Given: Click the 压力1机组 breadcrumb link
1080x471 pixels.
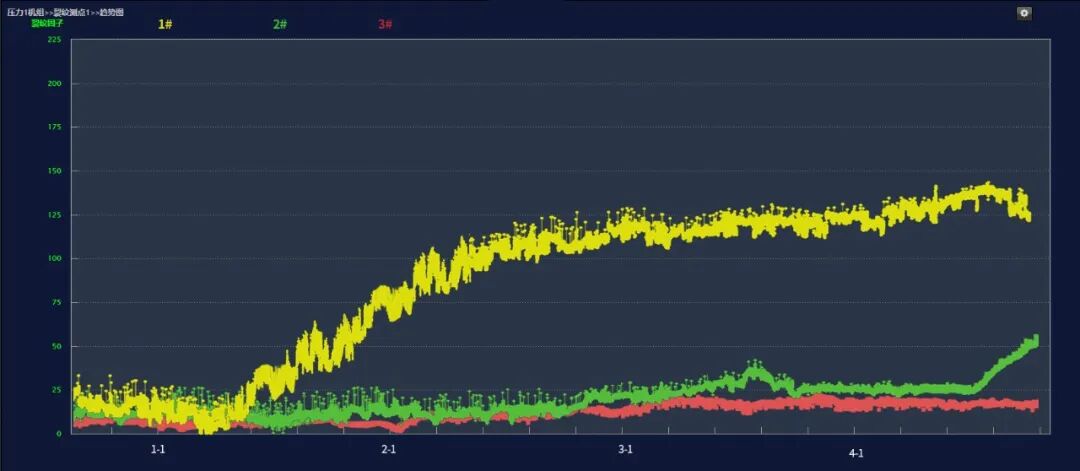Looking at the screenshot, I should tap(26, 11).
